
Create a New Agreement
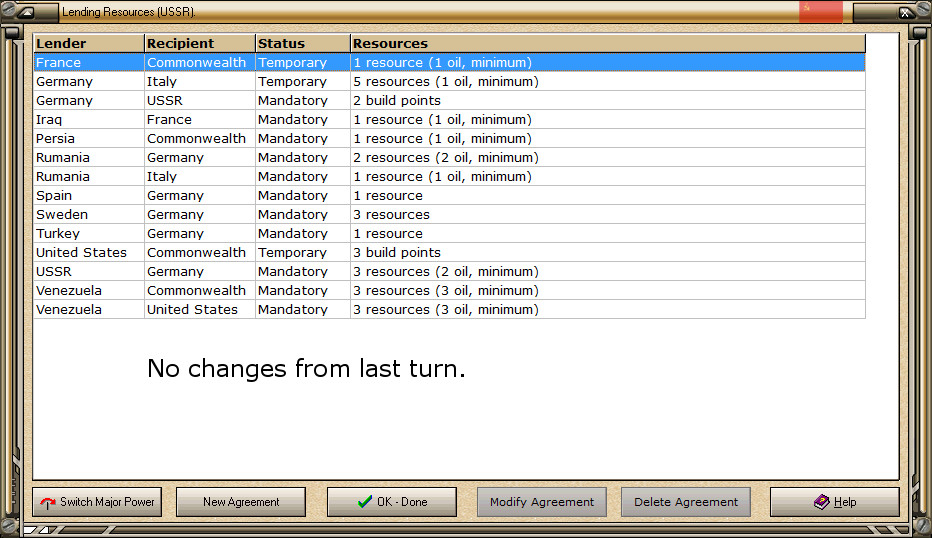pos(241,502)
